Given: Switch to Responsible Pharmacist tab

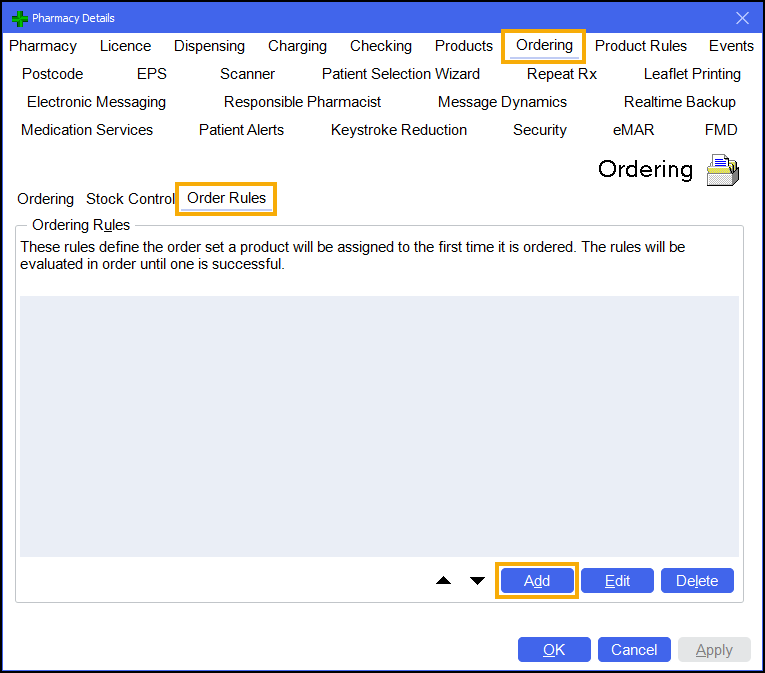Looking at the screenshot, I should [x=302, y=102].
